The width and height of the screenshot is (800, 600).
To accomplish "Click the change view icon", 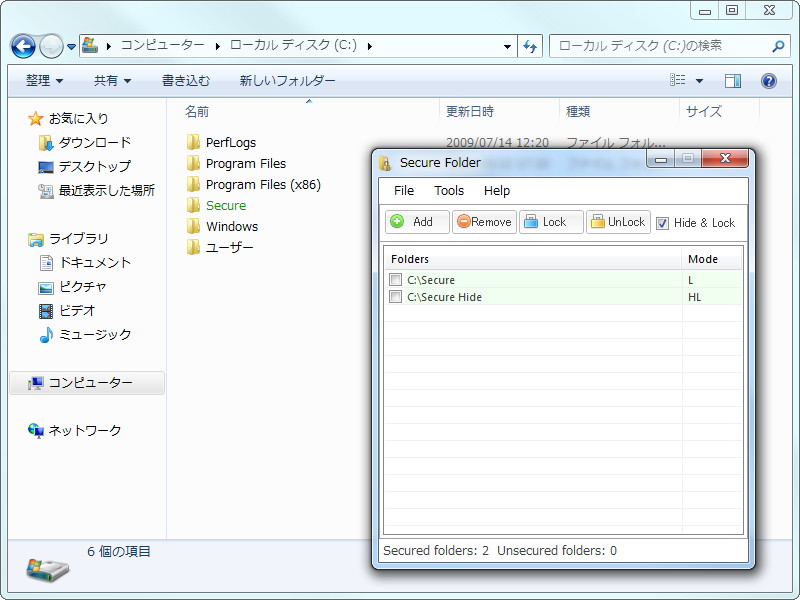I will tap(678, 80).
